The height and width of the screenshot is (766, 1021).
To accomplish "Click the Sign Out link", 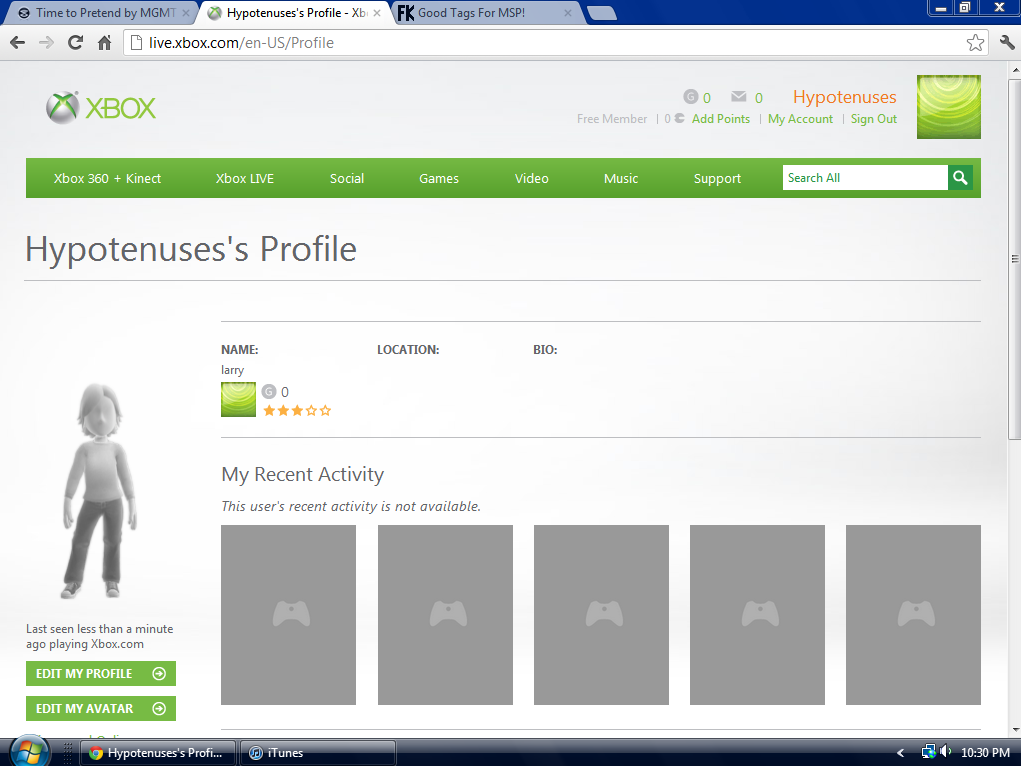I will point(874,119).
